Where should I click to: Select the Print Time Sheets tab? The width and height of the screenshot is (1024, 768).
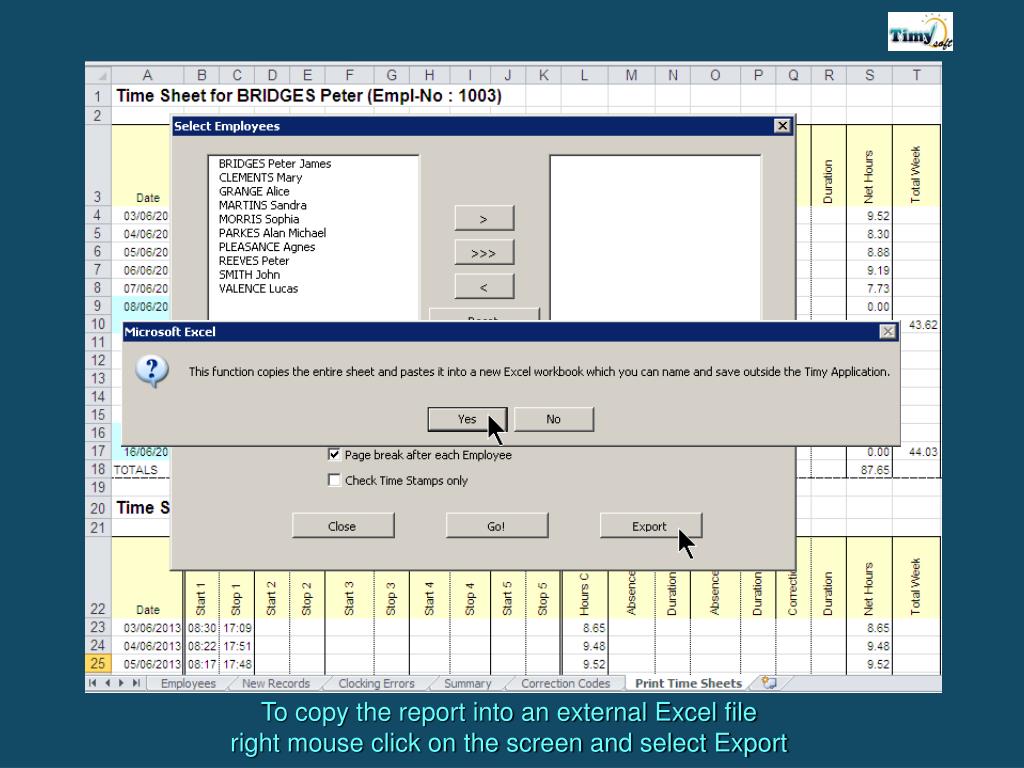(688, 683)
